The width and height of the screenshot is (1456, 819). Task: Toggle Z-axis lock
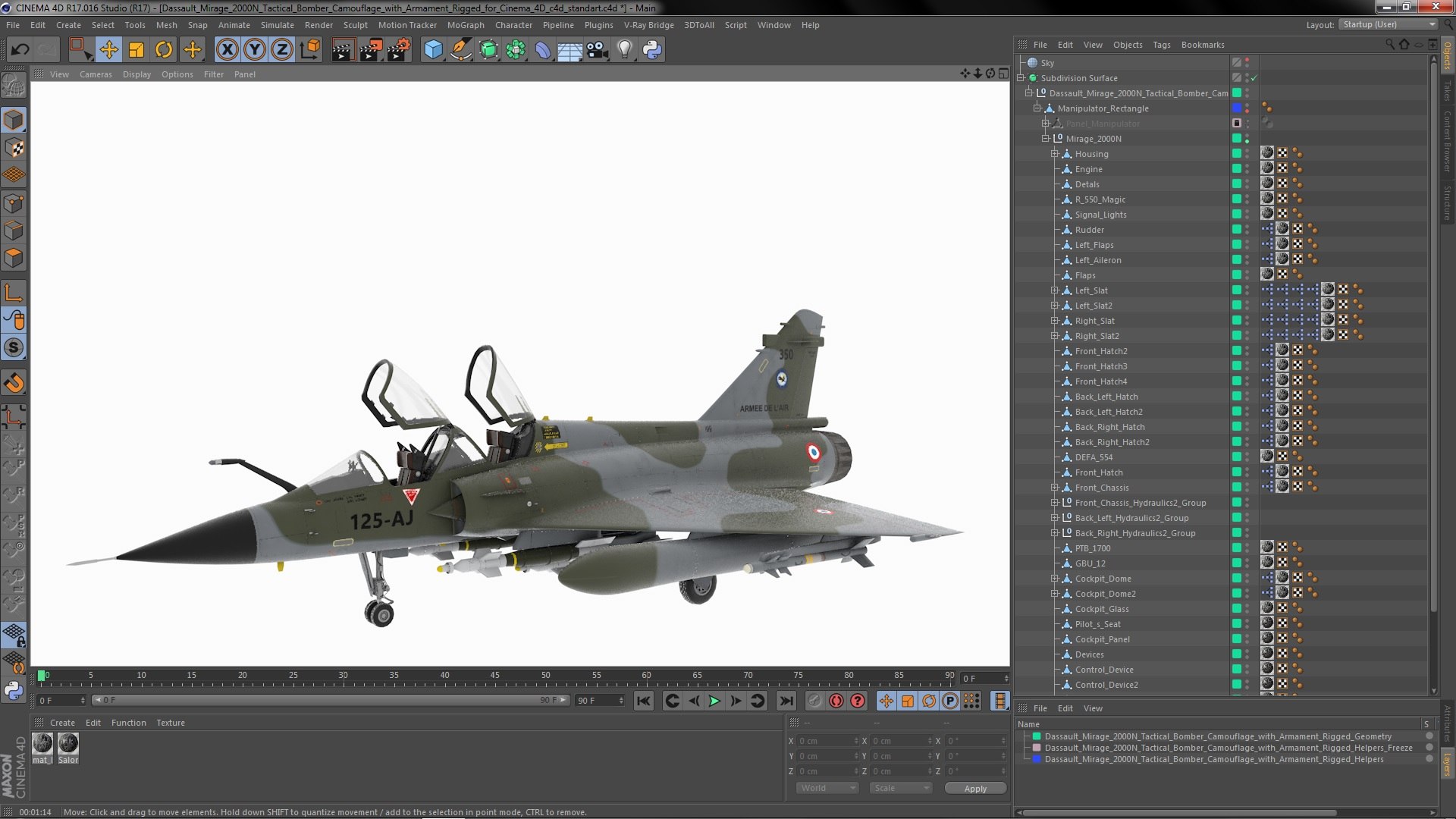tap(282, 50)
